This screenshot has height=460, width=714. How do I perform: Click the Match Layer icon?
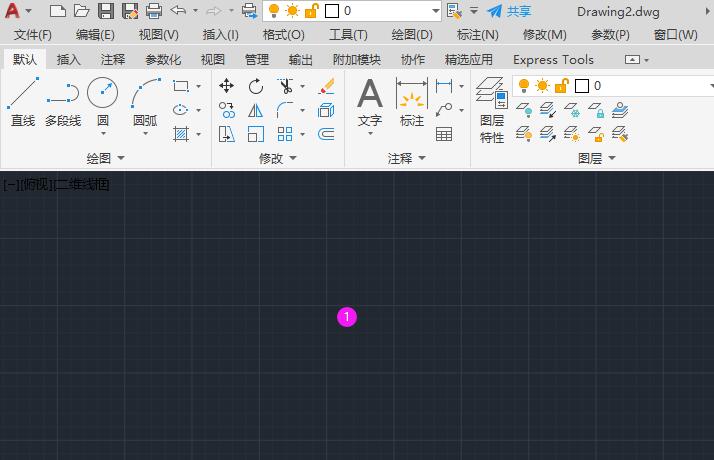click(x=620, y=134)
